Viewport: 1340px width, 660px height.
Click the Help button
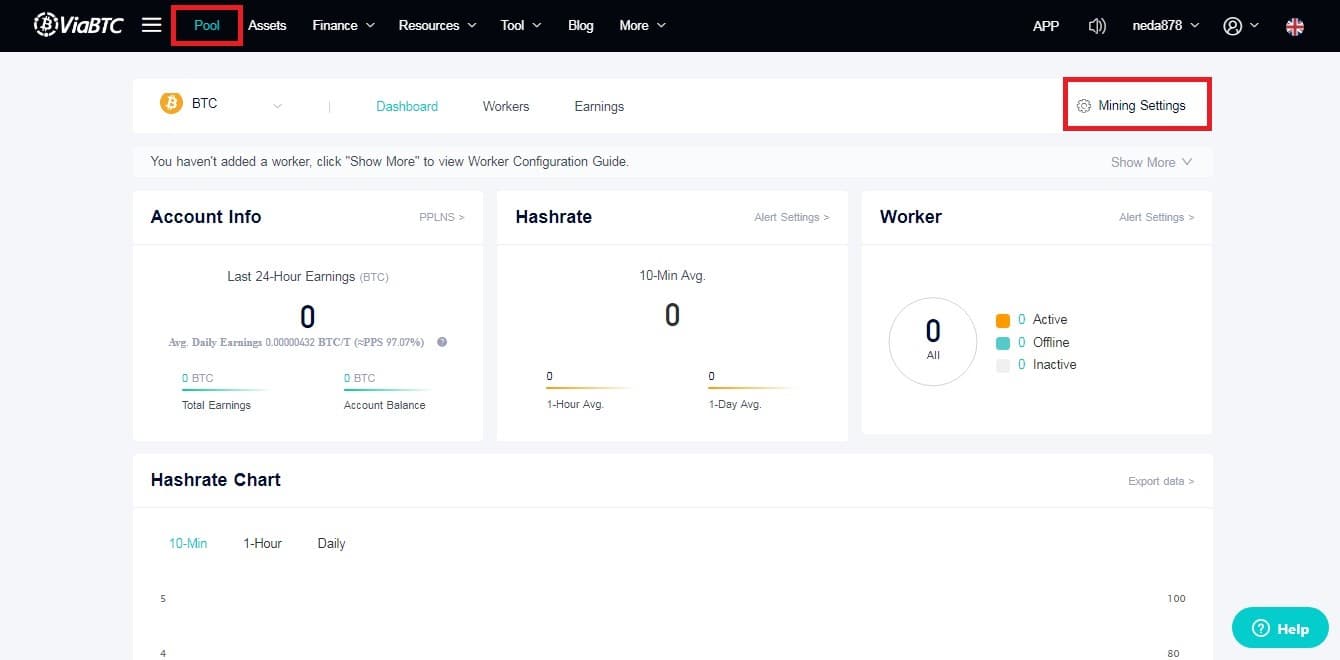pyautogui.click(x=1280, y=628)
